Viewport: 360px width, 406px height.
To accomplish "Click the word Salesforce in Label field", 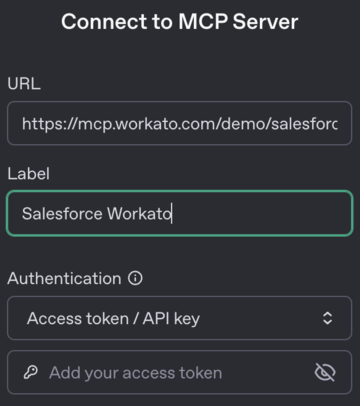I will click(62, 213).
